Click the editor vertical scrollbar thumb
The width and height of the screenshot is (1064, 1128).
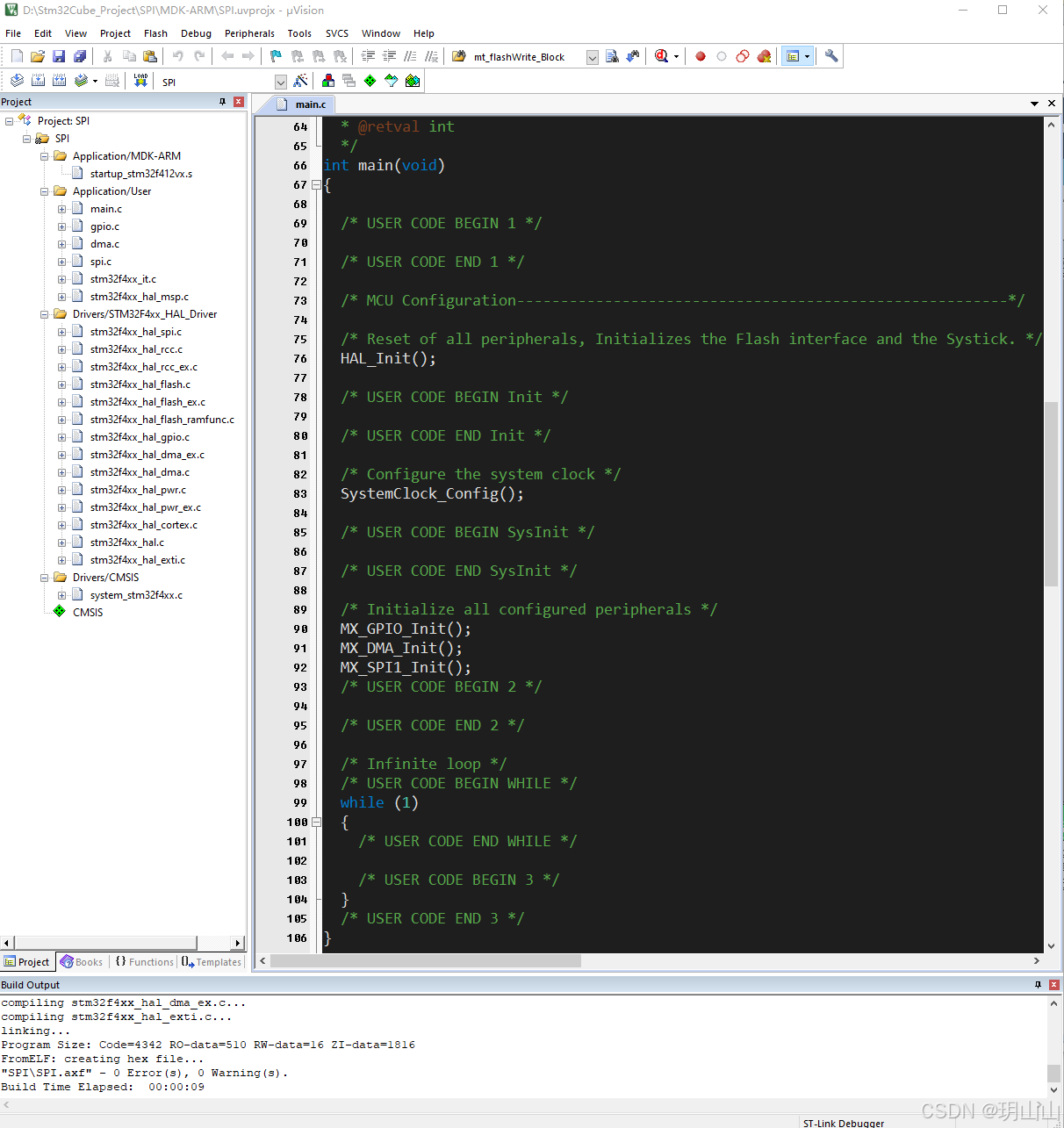tap(1051, 493)
